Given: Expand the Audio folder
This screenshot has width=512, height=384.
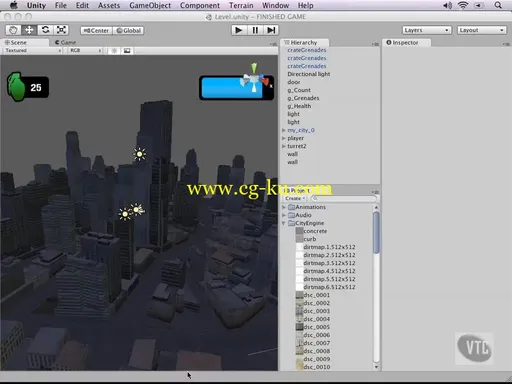Looking at the screenshot, I should 284,215.
